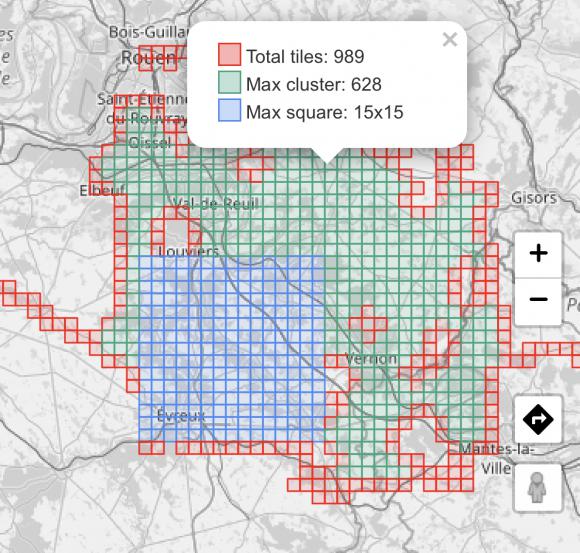Zoom out with the minus button
The image size is (580, 553).
pyautogui.click(x=538, y=300)
